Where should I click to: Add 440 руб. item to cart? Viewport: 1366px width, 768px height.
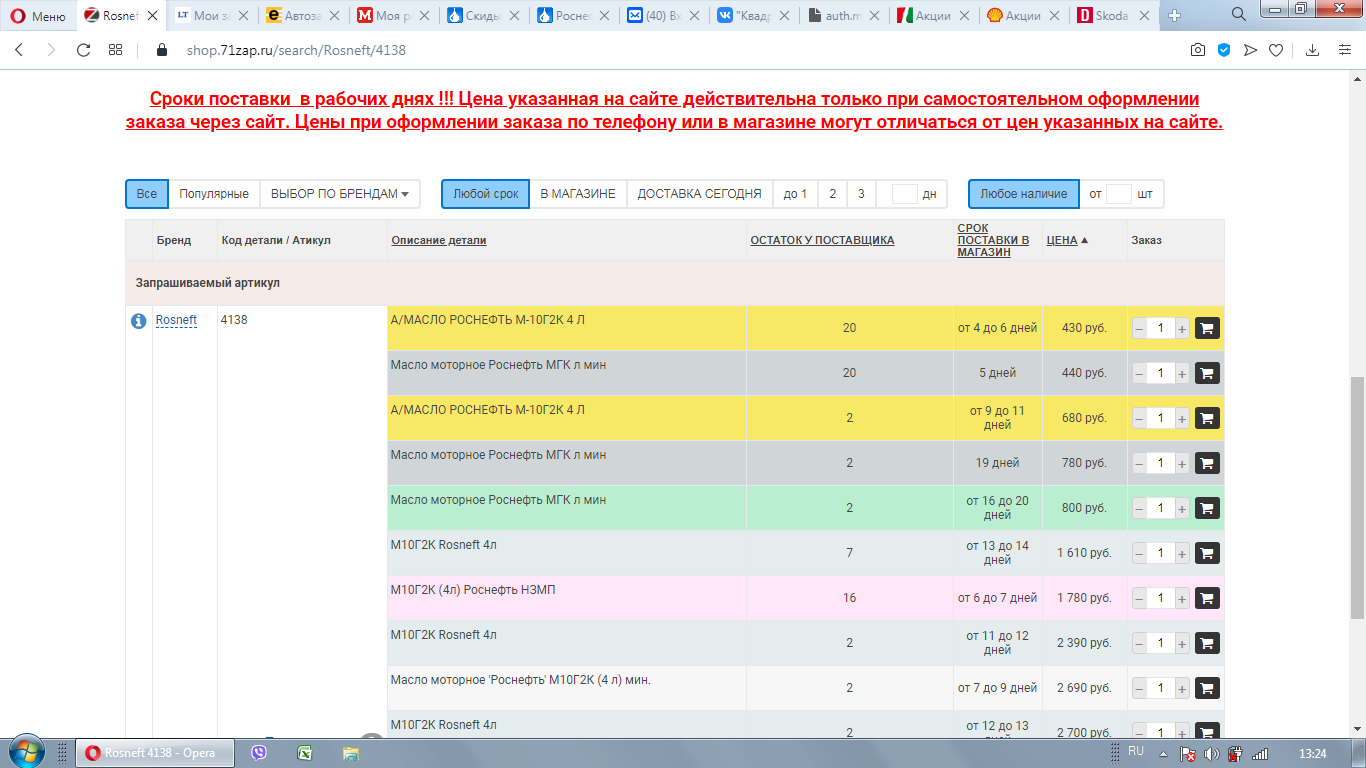pyautogui.click(x=1207, y=373)
